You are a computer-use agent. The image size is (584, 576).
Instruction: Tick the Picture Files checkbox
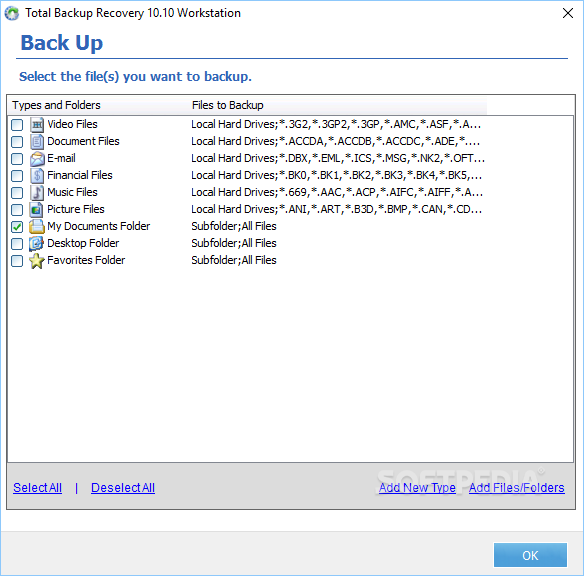(17, 210)
